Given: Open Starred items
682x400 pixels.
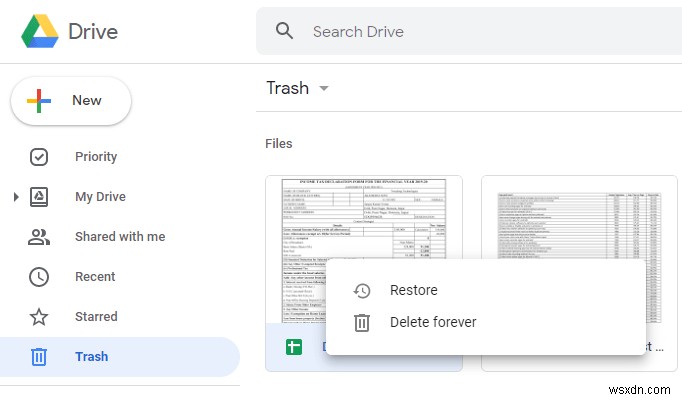Looking at the screenshot, I should tap(96, 317).
